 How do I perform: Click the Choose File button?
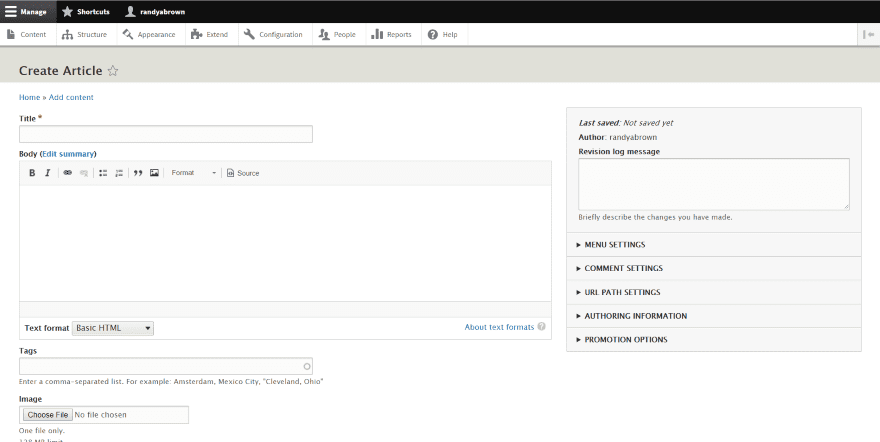point(47,414)
